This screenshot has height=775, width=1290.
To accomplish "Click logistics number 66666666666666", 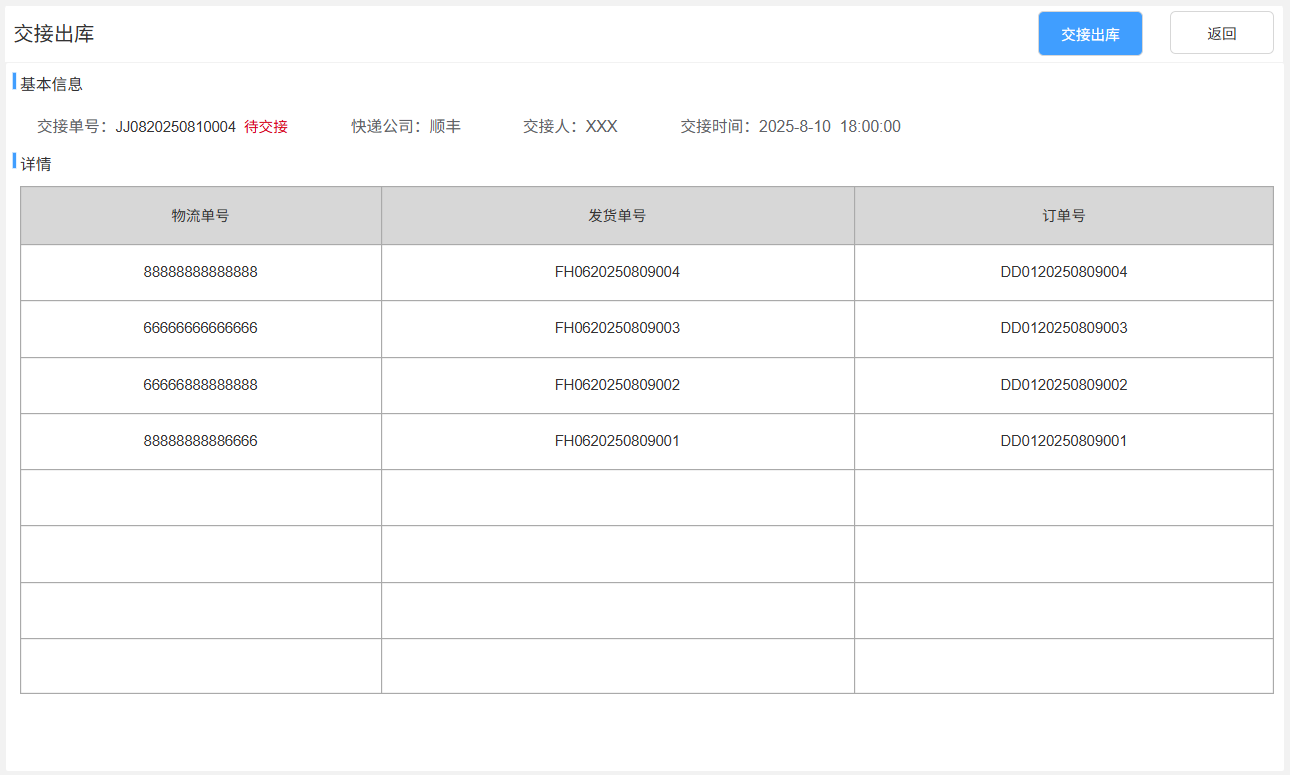I will [200, 328].
